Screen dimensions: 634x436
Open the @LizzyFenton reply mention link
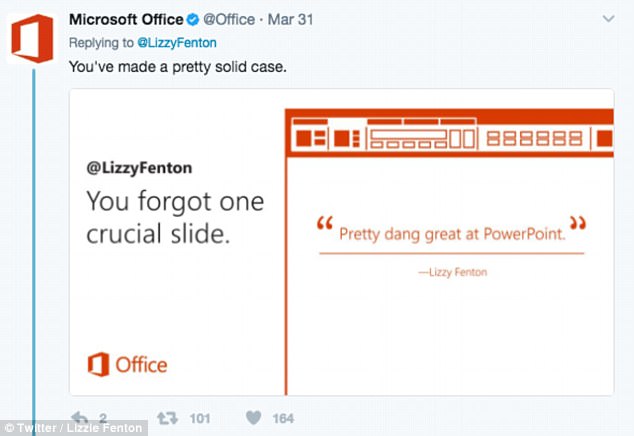coord(177,42)
